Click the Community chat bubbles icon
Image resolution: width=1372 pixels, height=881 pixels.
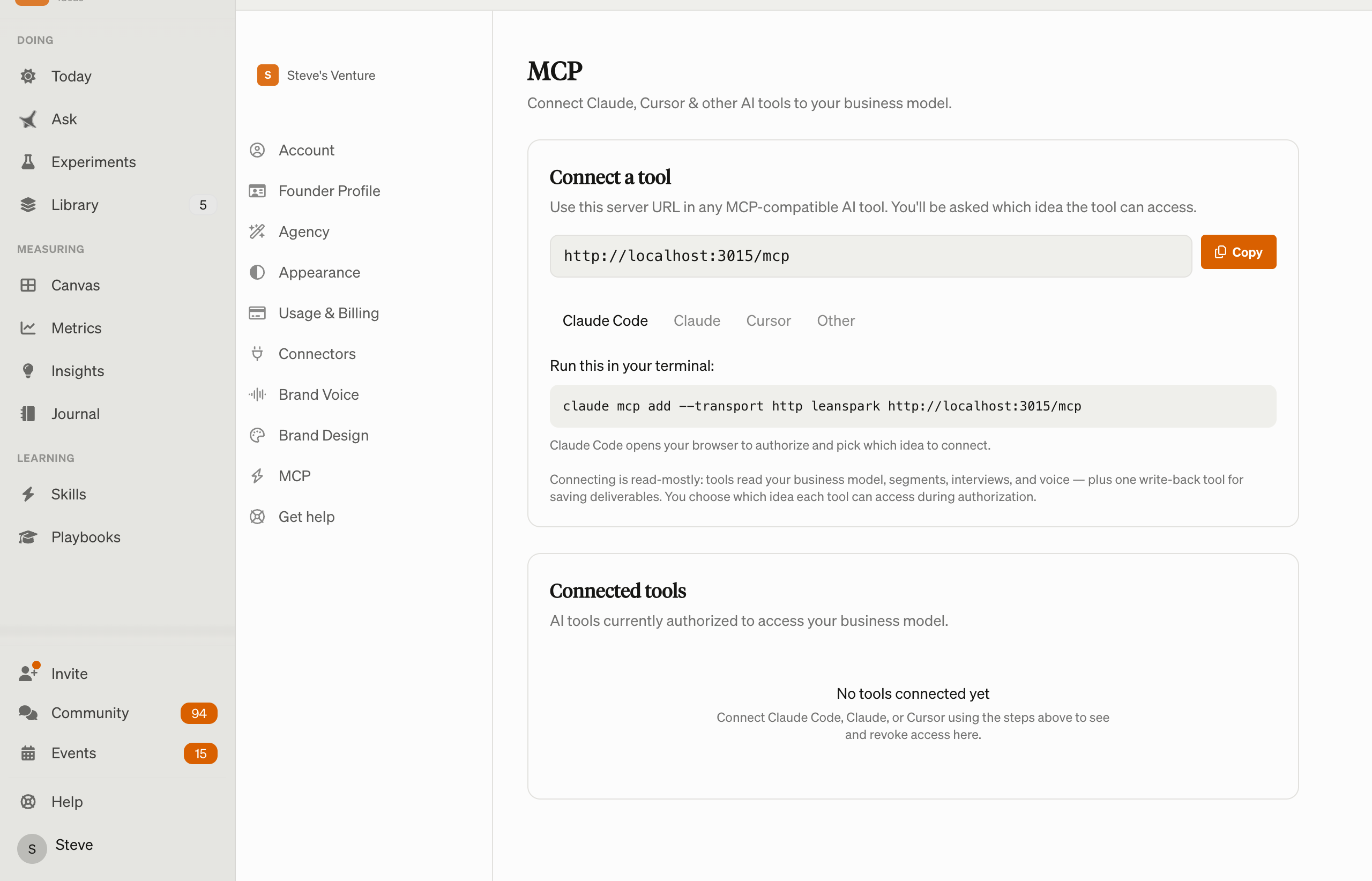pos(28,713)
